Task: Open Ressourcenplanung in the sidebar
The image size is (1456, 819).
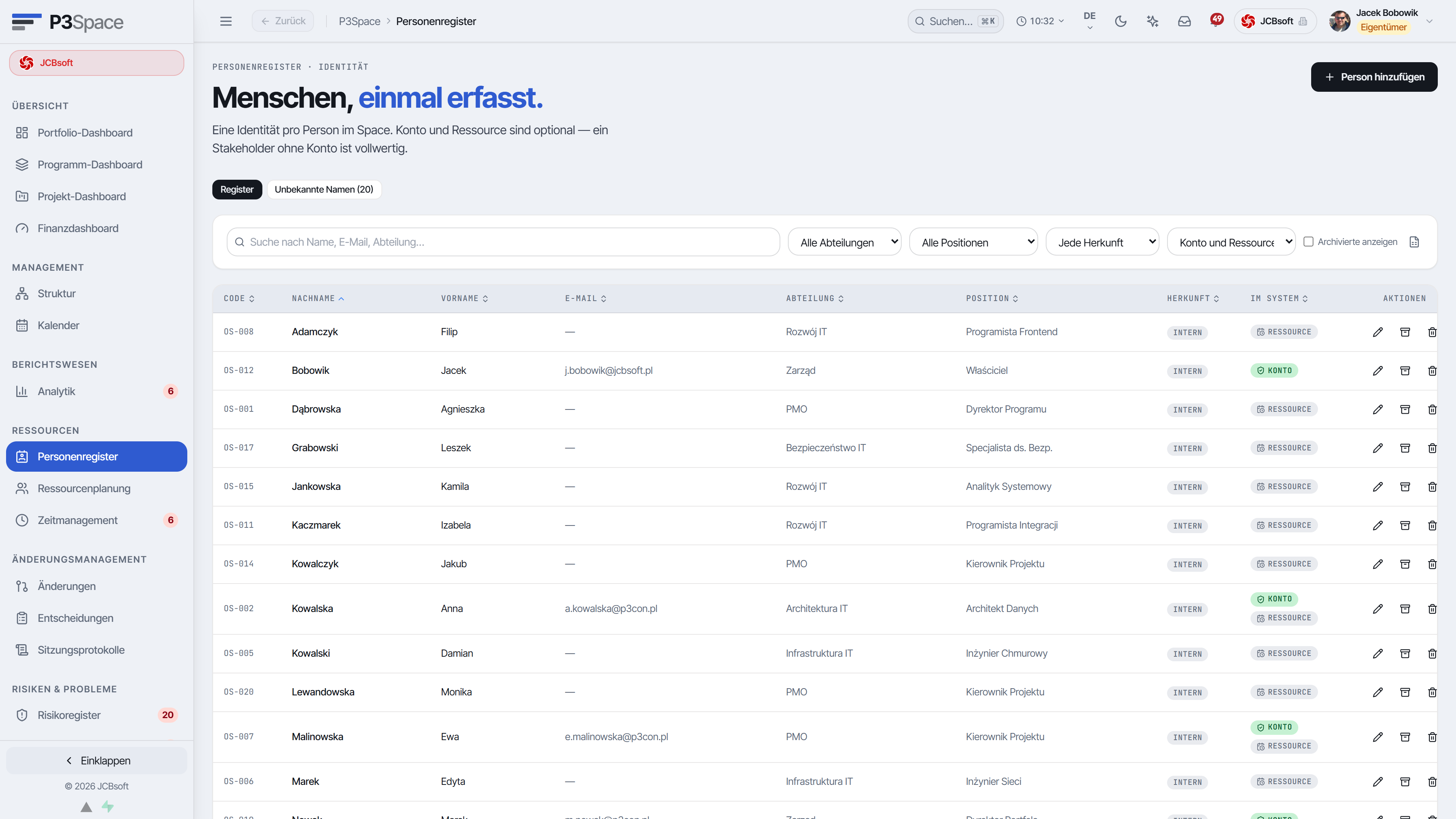Action: tap(97, 488)
